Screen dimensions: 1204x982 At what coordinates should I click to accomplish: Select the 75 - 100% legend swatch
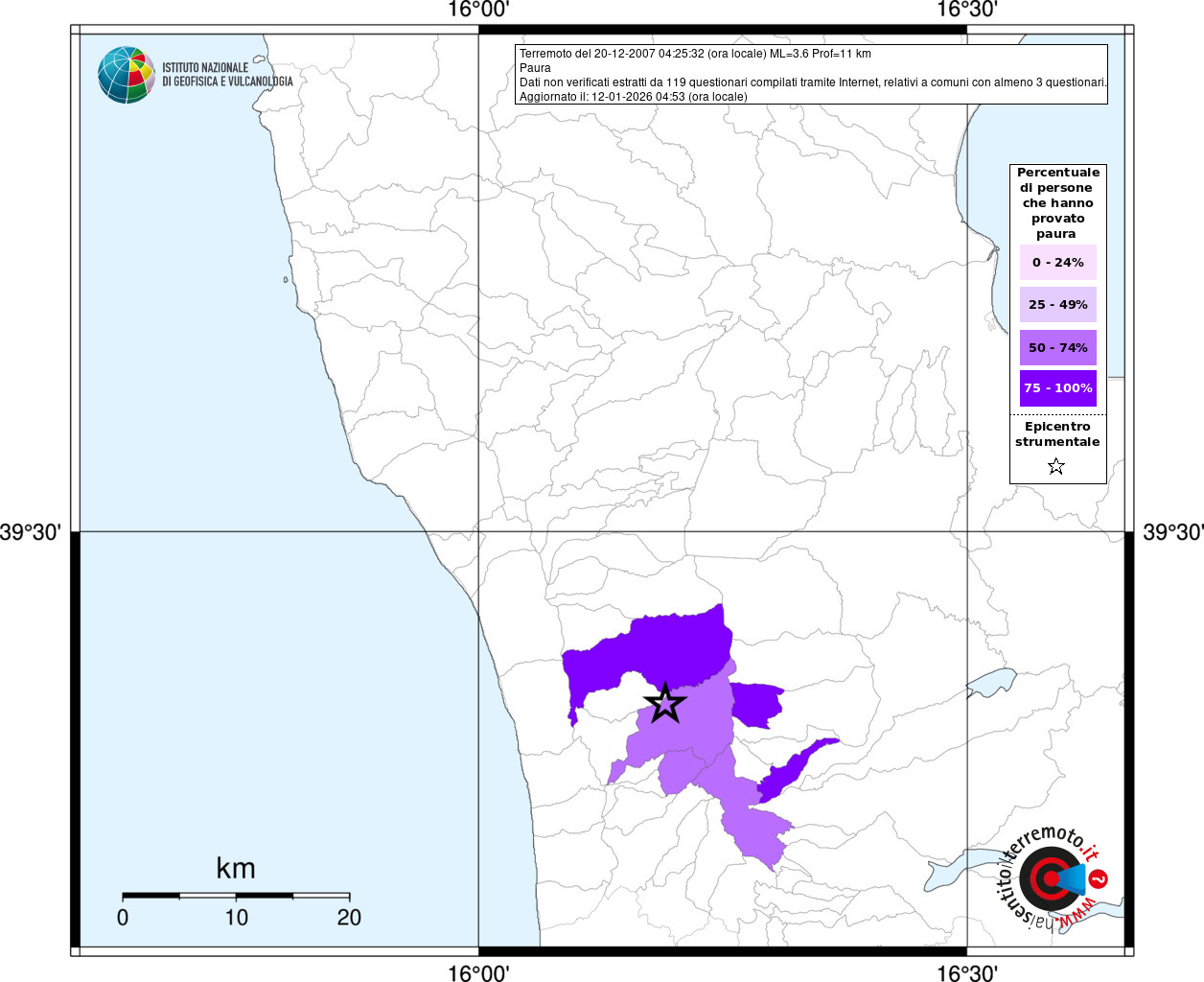[x=1058, y=388]
